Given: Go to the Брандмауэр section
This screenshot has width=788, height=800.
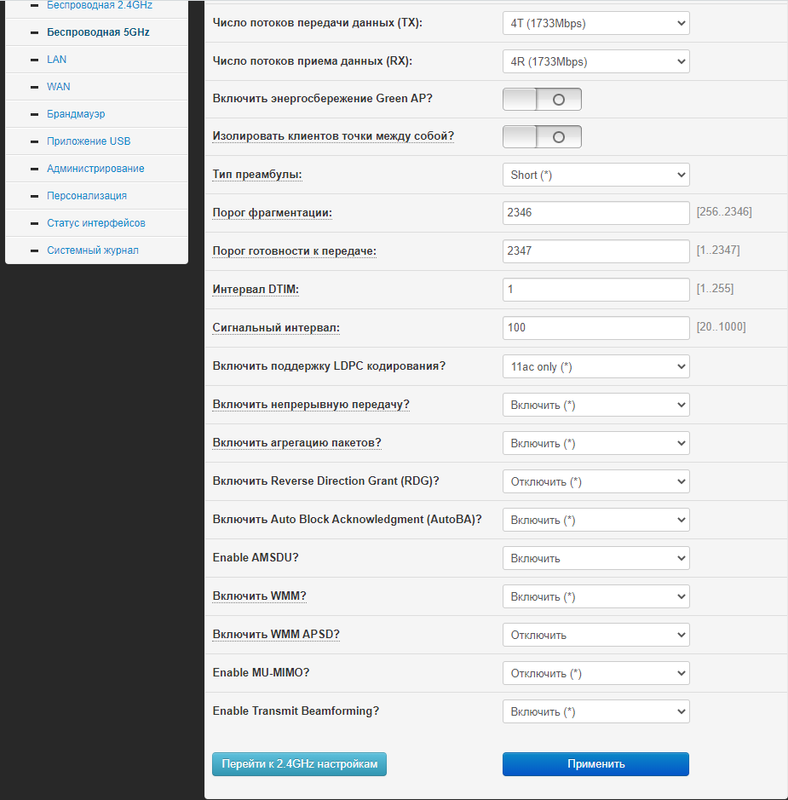Looking at the screenshot, I should click(x=76, y=114).
